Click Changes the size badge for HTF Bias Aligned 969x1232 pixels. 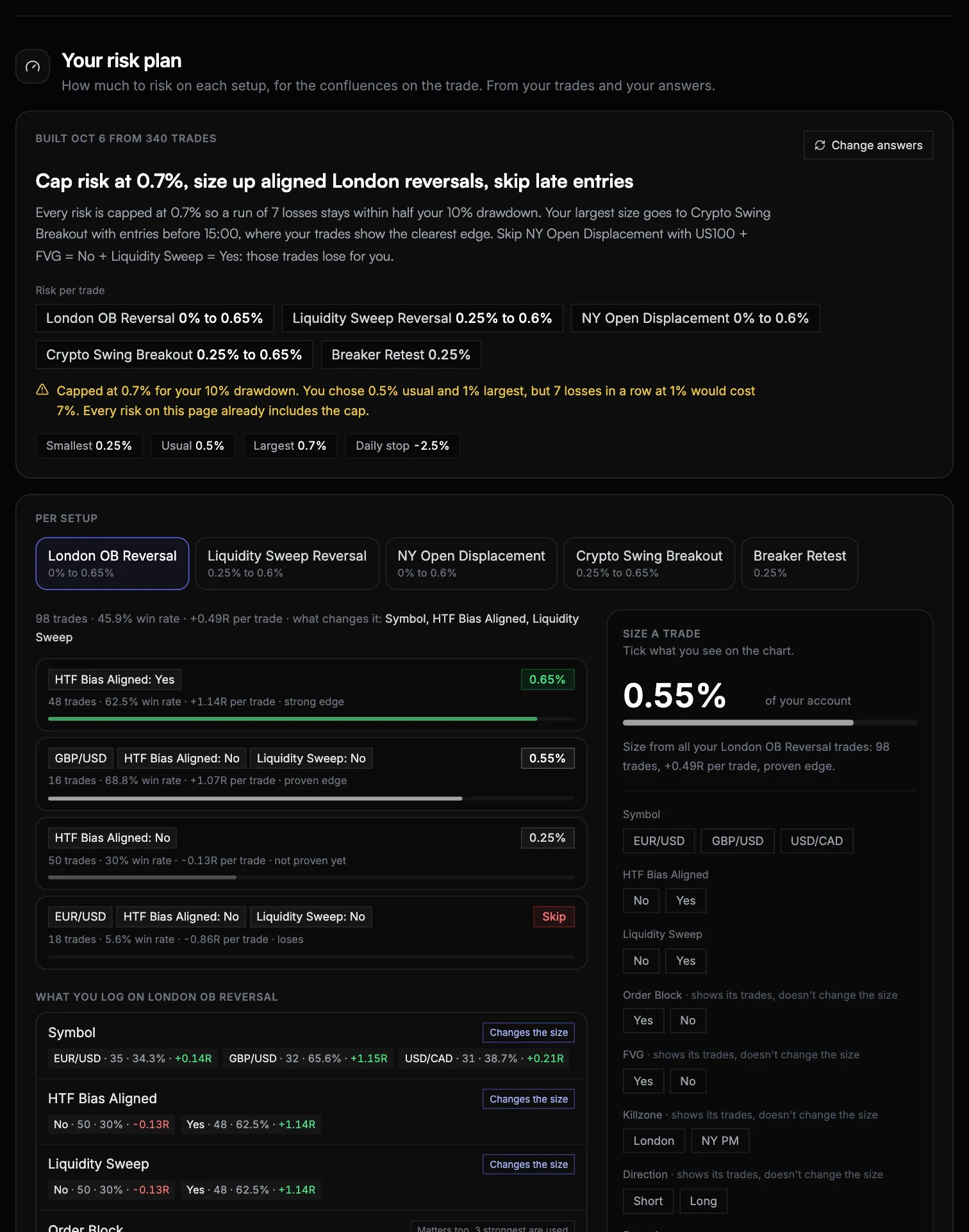[x=529, y=1099]
